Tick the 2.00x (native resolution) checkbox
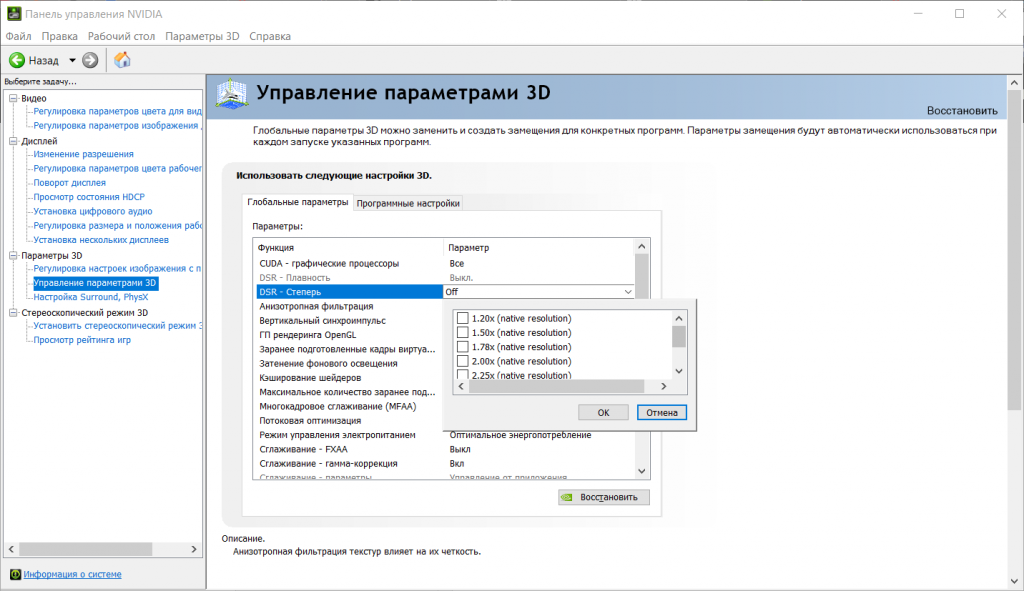Screen dimensions: 1024x591 coord(462,361)
